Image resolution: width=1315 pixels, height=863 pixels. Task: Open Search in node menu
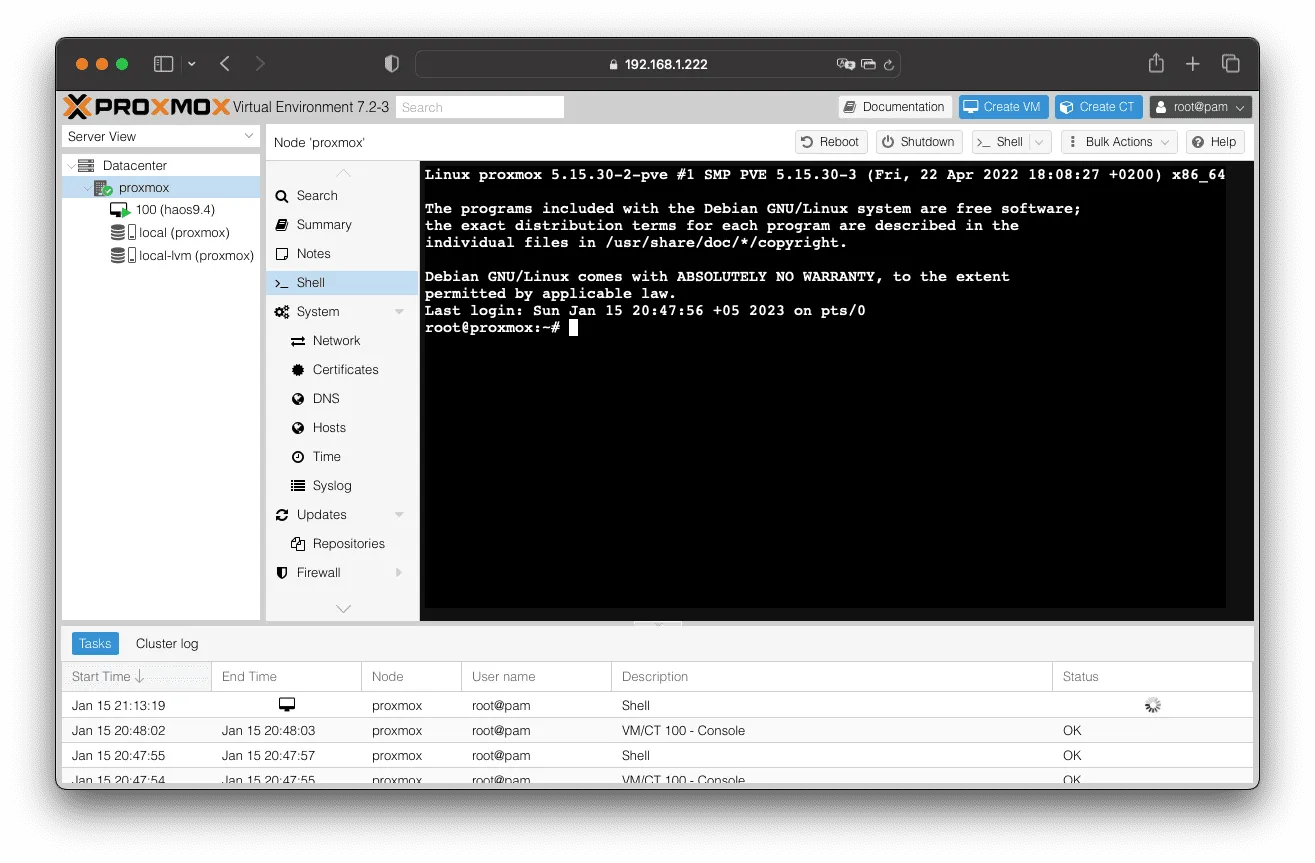[x=342, y=196]
